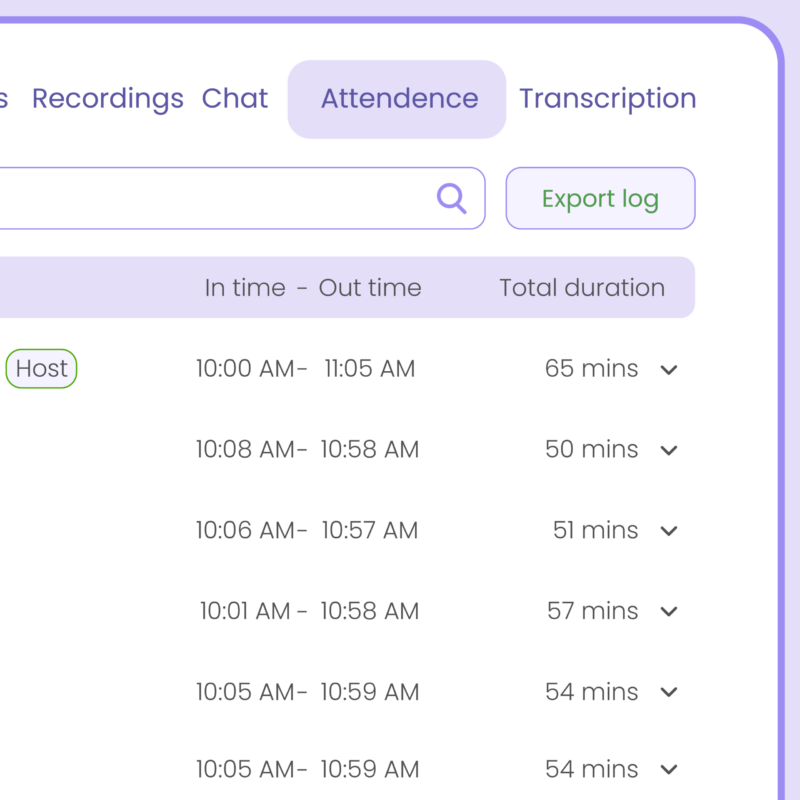Viewport: 800px width, 800px height.
Task: Select the 10:00 AM- 11:05 AM time entry
Action: coord(305,369)
